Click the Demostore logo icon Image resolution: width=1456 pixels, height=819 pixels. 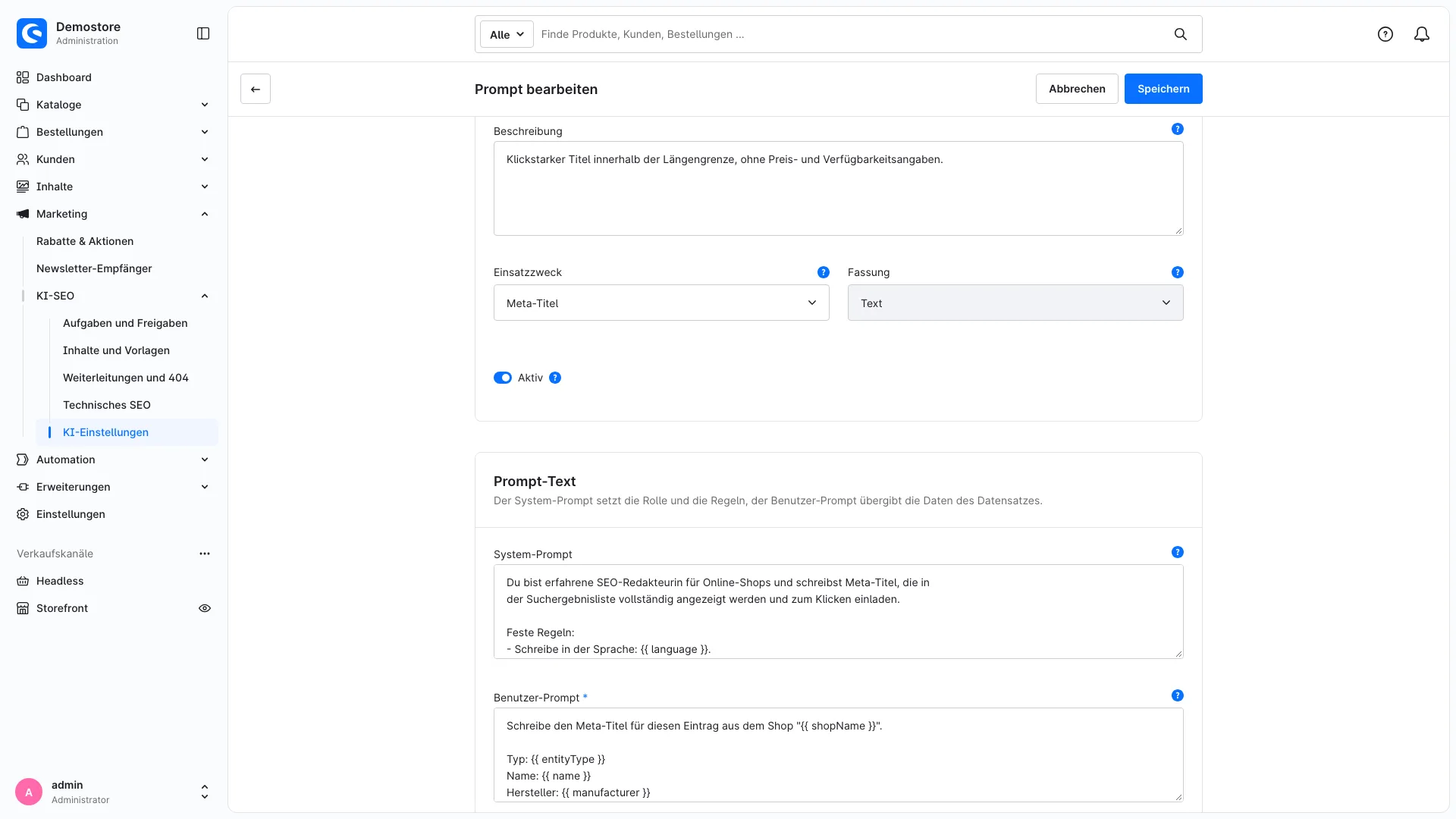pos(32,33)
